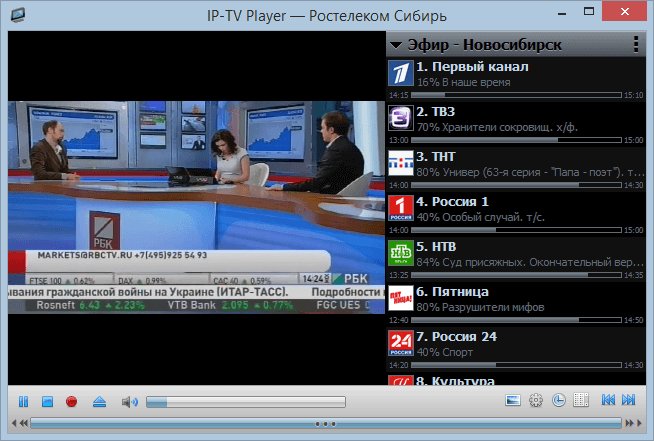
Task: Switch to next channel button
Action: coord(629,400)
